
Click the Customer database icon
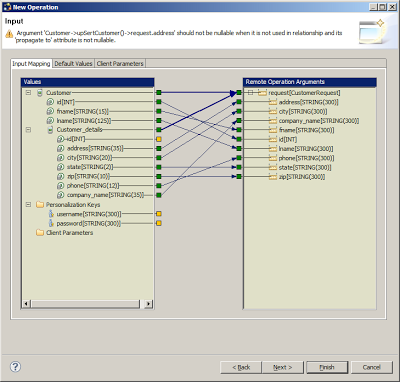click(40, 93)
